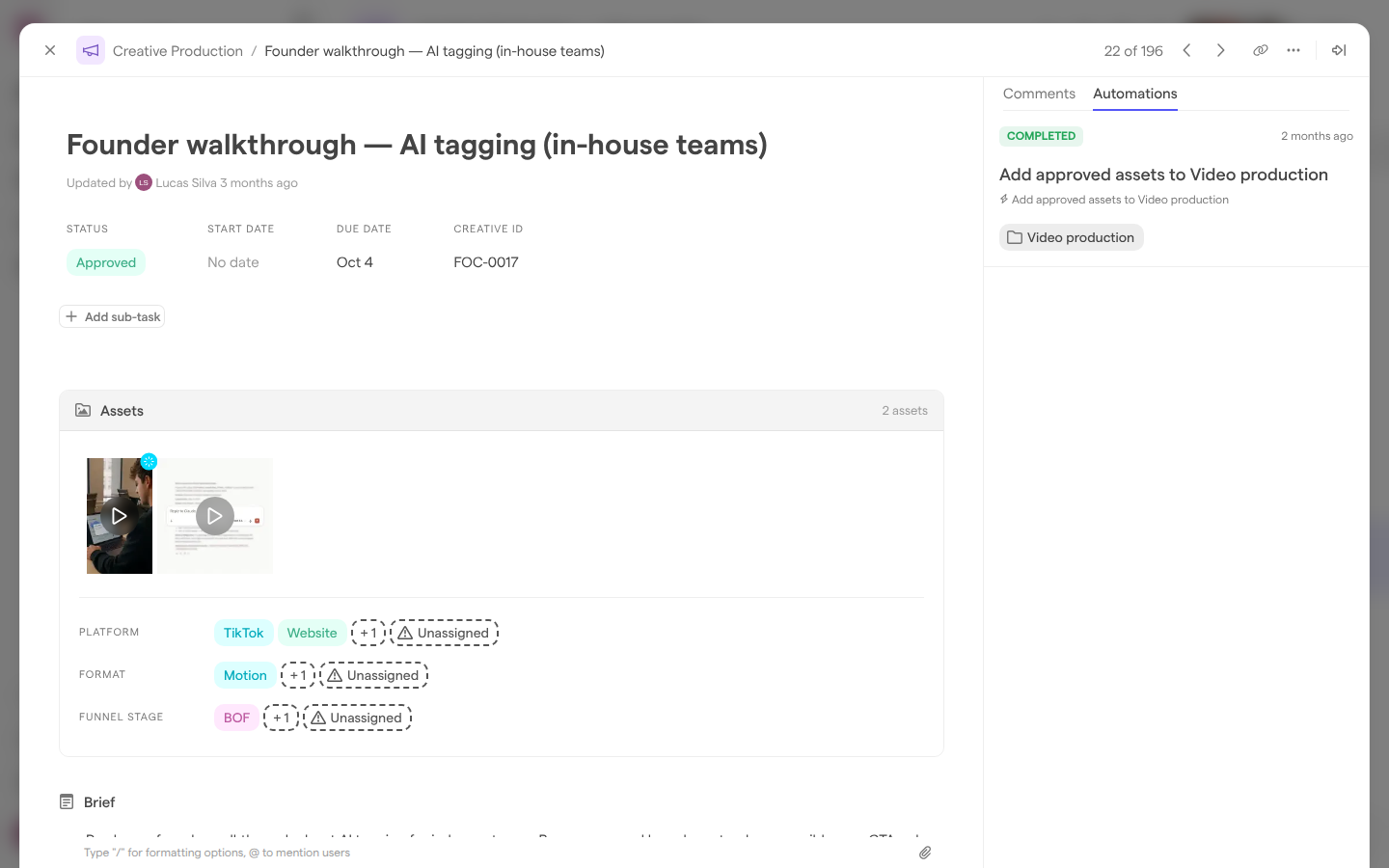
Task: Click the Brief section document icon
Action: tap(67, 801)
